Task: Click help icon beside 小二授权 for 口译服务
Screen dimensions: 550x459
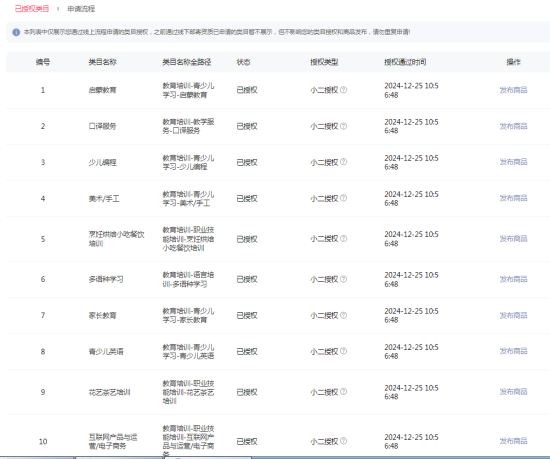Action: [344, 126]
